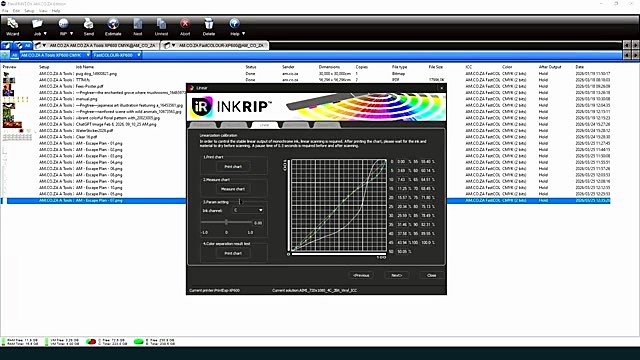Screen dimensions: 640x360
Task: Click the green add icon left of the All filter
Action: [5, 55]
